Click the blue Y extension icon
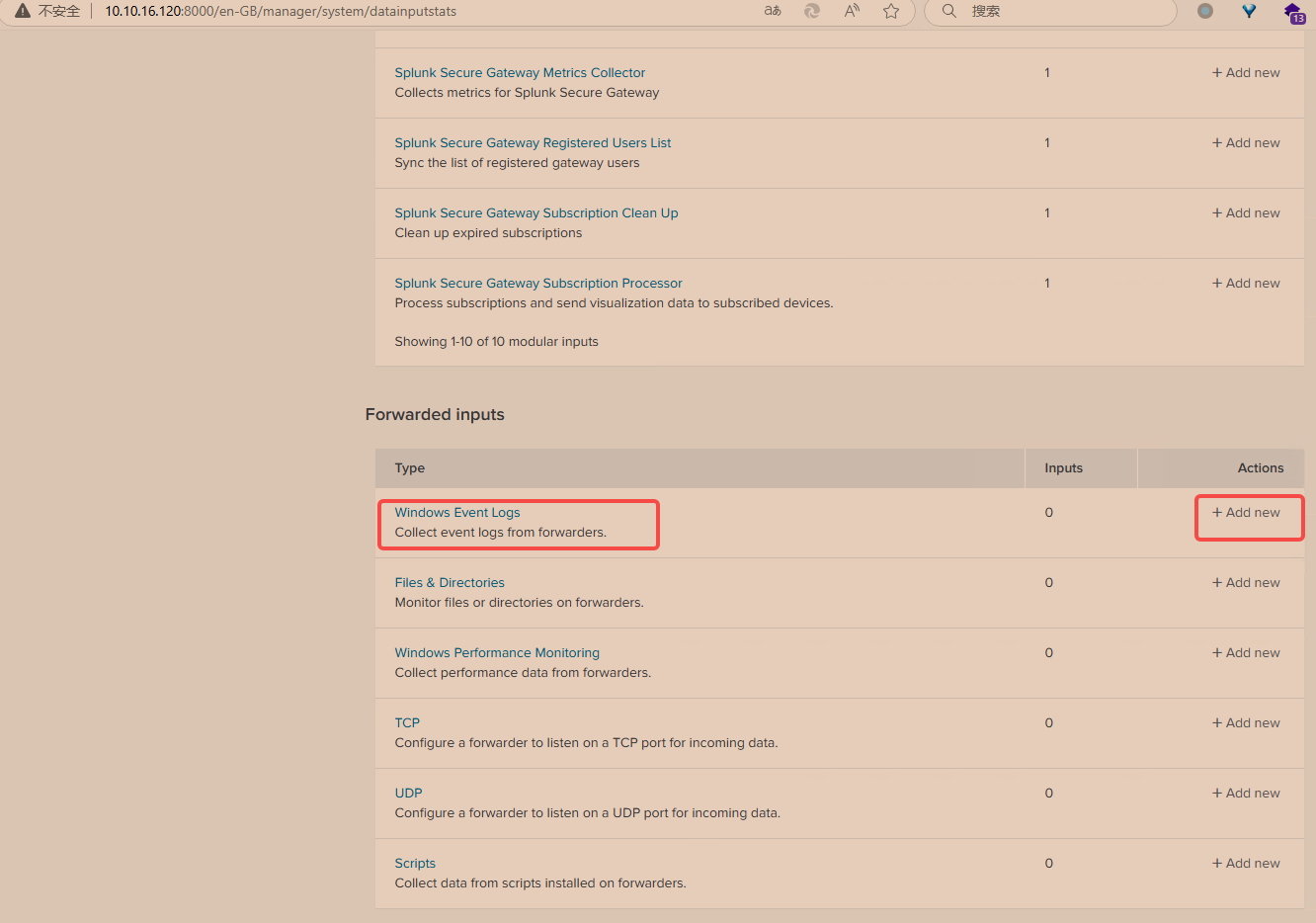The height and width of the screenshot is (923, 1316). point(1250,11)
